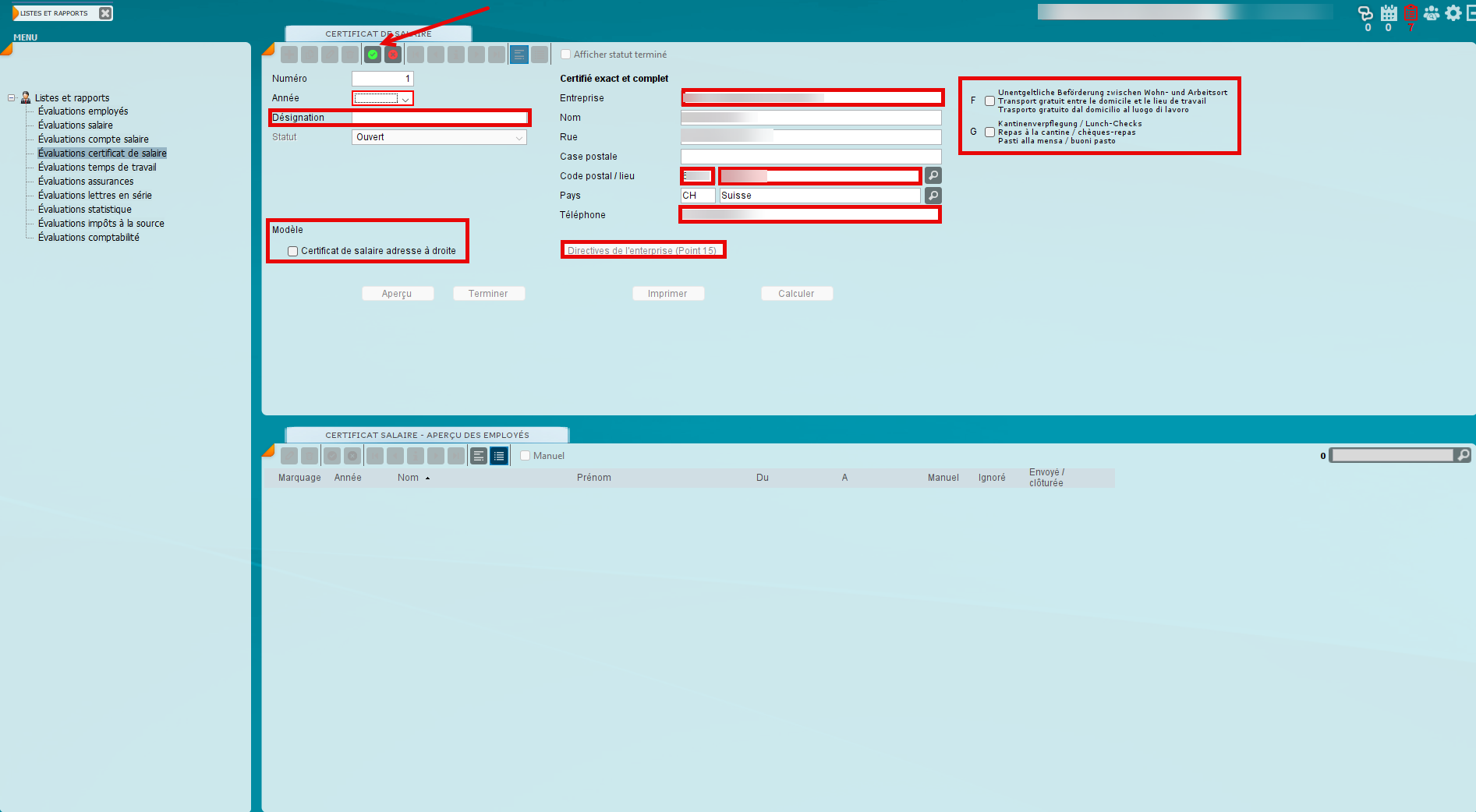Image resolution: width=1476 pixels, height=812 pixels.
Task: Enable 'Afficher statut terminé' checkbox
Action: click(x=566, y=55)
